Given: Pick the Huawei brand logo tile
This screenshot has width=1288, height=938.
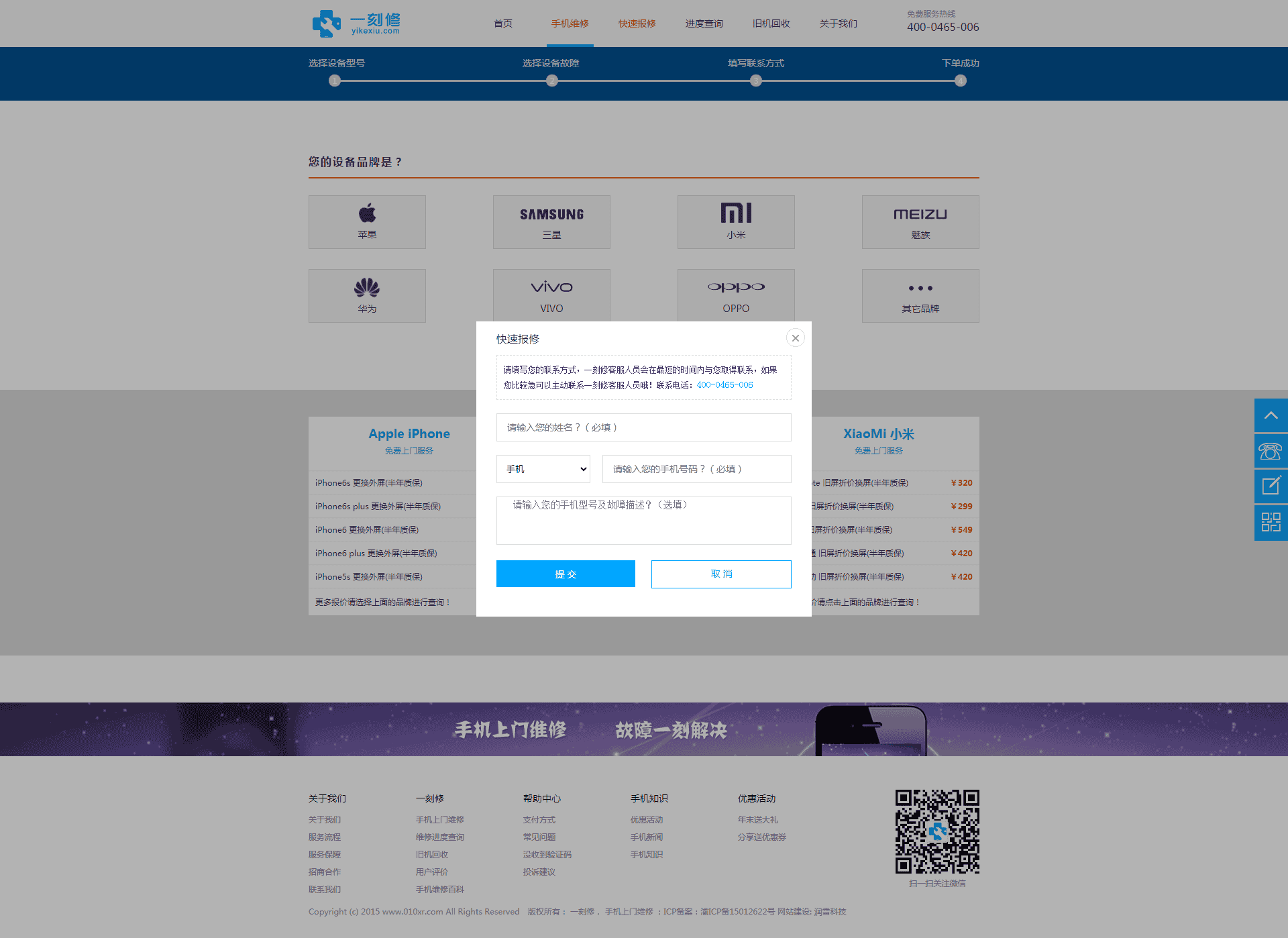Looking at the screenshot, I should [367, 295].
